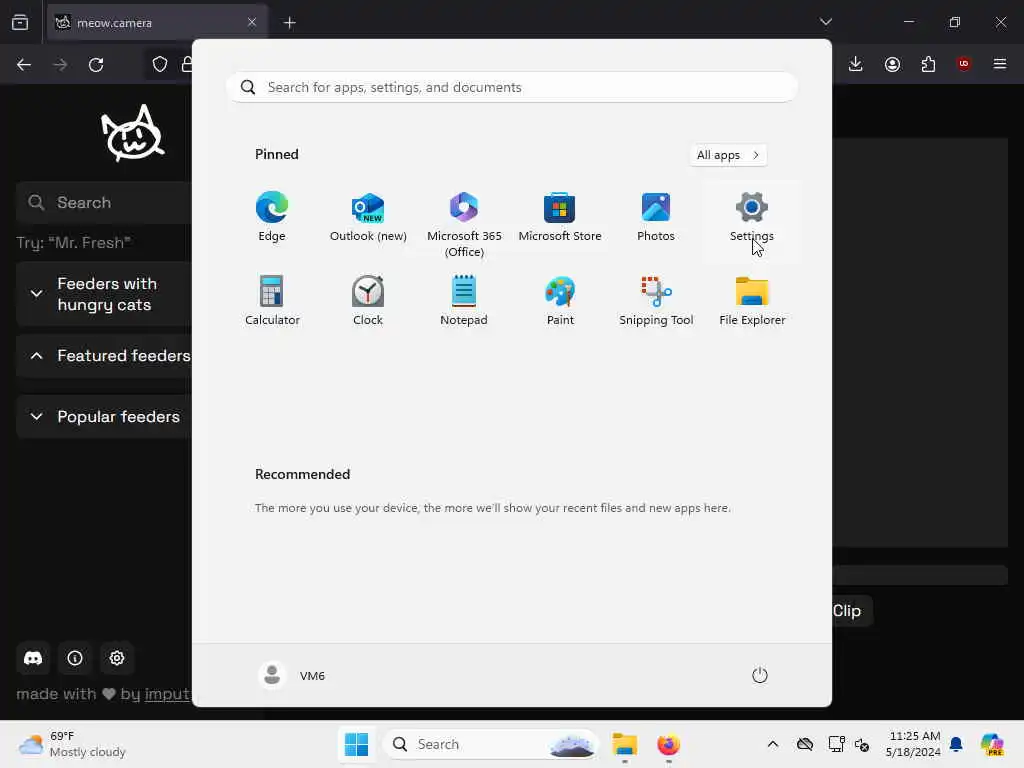Launch Photos app
The height and width of the screenshot is (768, 1024).
click(656, 217)
